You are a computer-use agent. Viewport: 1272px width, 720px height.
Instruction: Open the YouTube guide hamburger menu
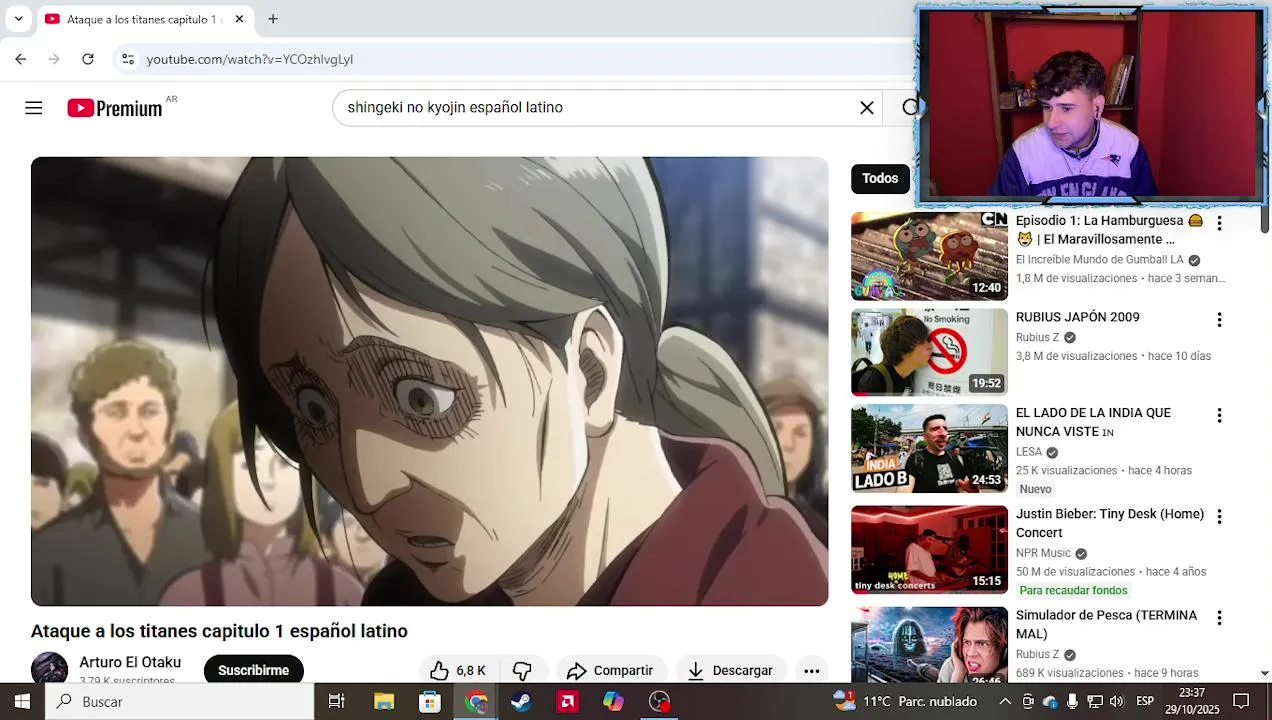click(34, 108)
